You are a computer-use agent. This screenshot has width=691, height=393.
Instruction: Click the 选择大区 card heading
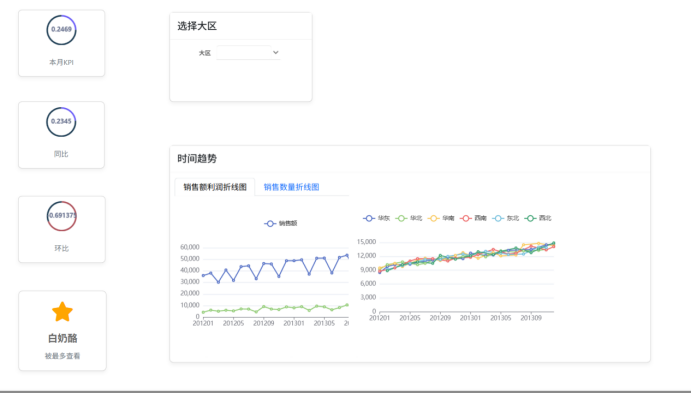click(197, 26)
